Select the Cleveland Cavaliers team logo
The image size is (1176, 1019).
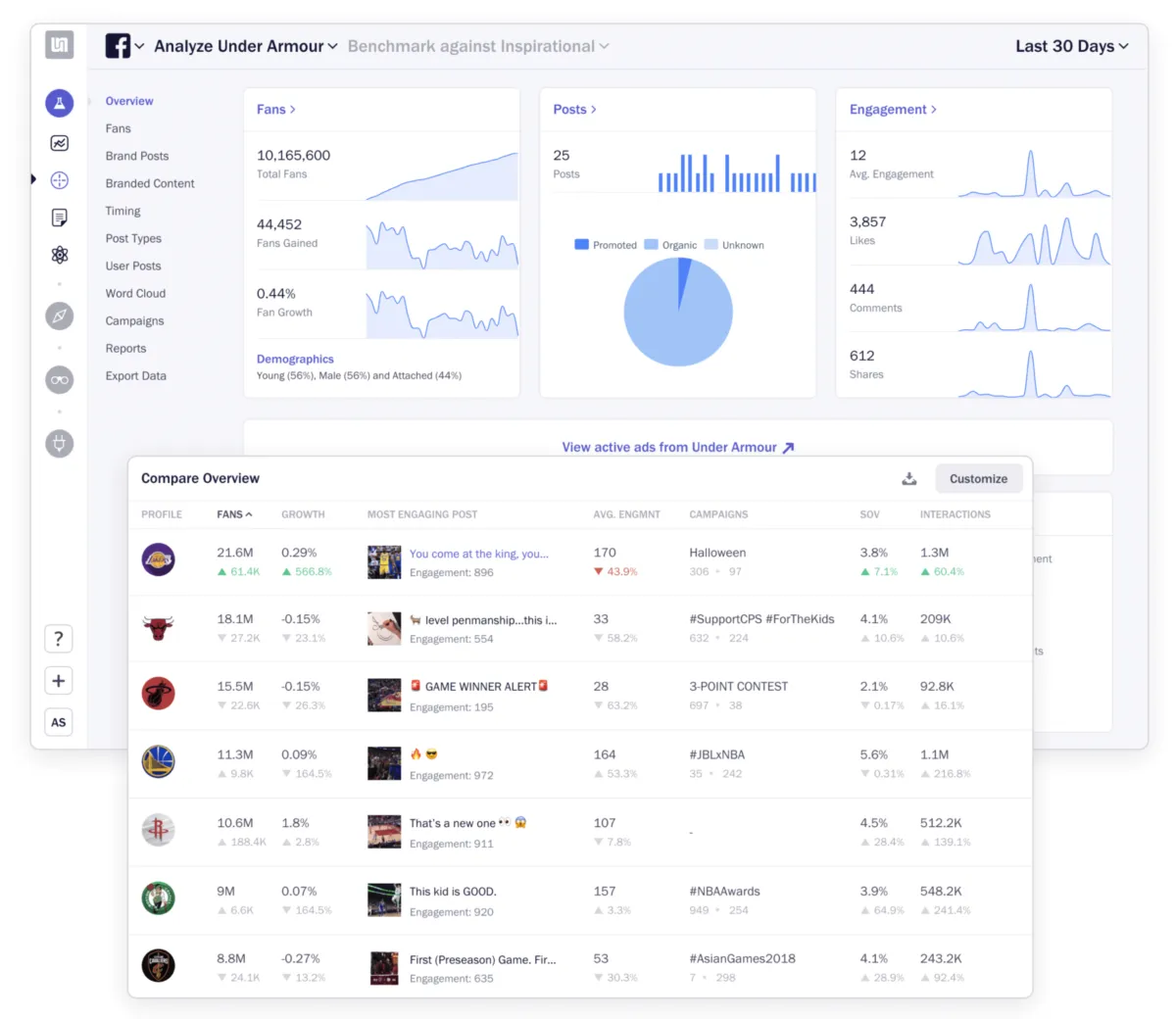coord(158,965)
